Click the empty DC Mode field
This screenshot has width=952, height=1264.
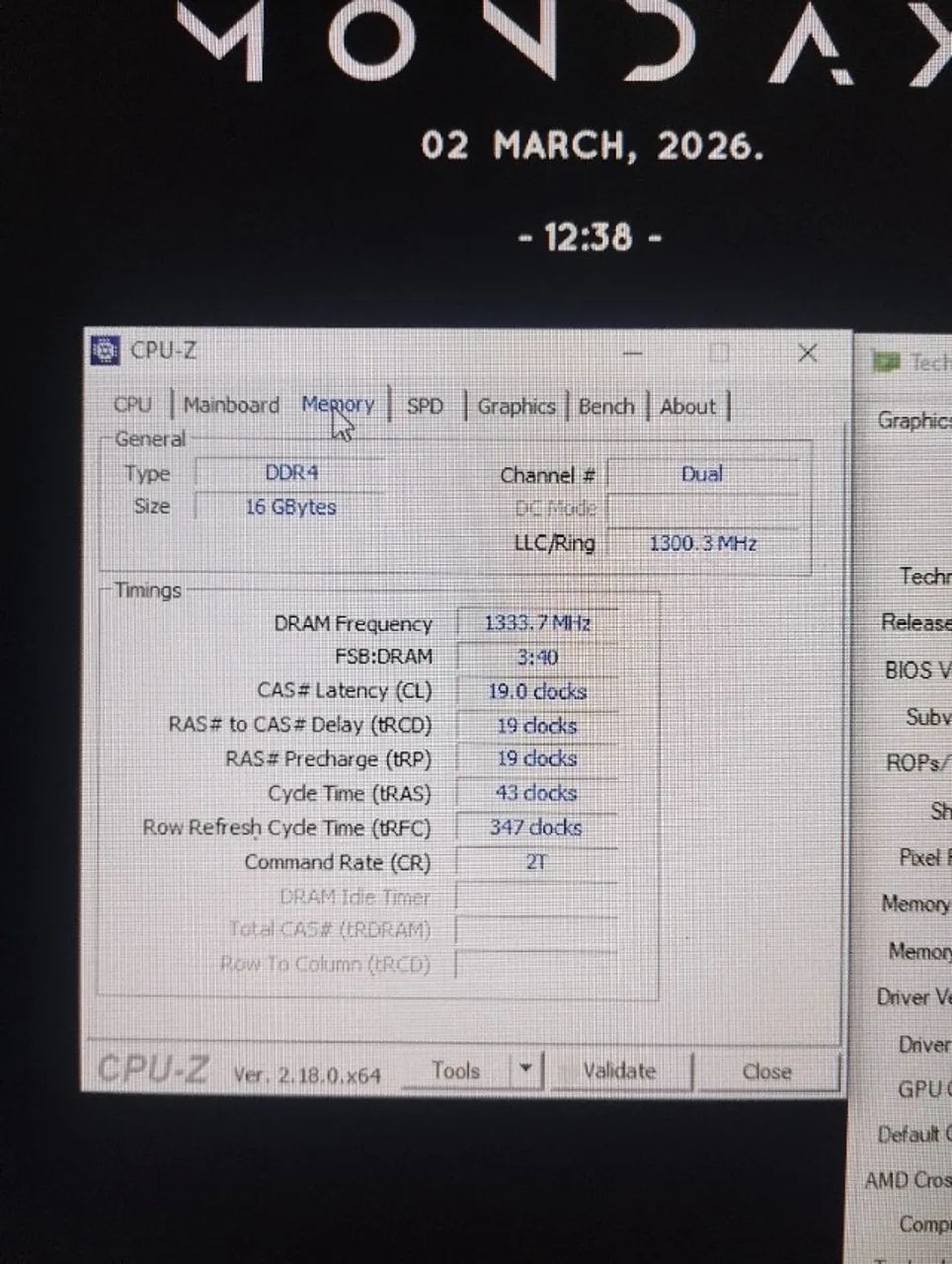(702, 509)
